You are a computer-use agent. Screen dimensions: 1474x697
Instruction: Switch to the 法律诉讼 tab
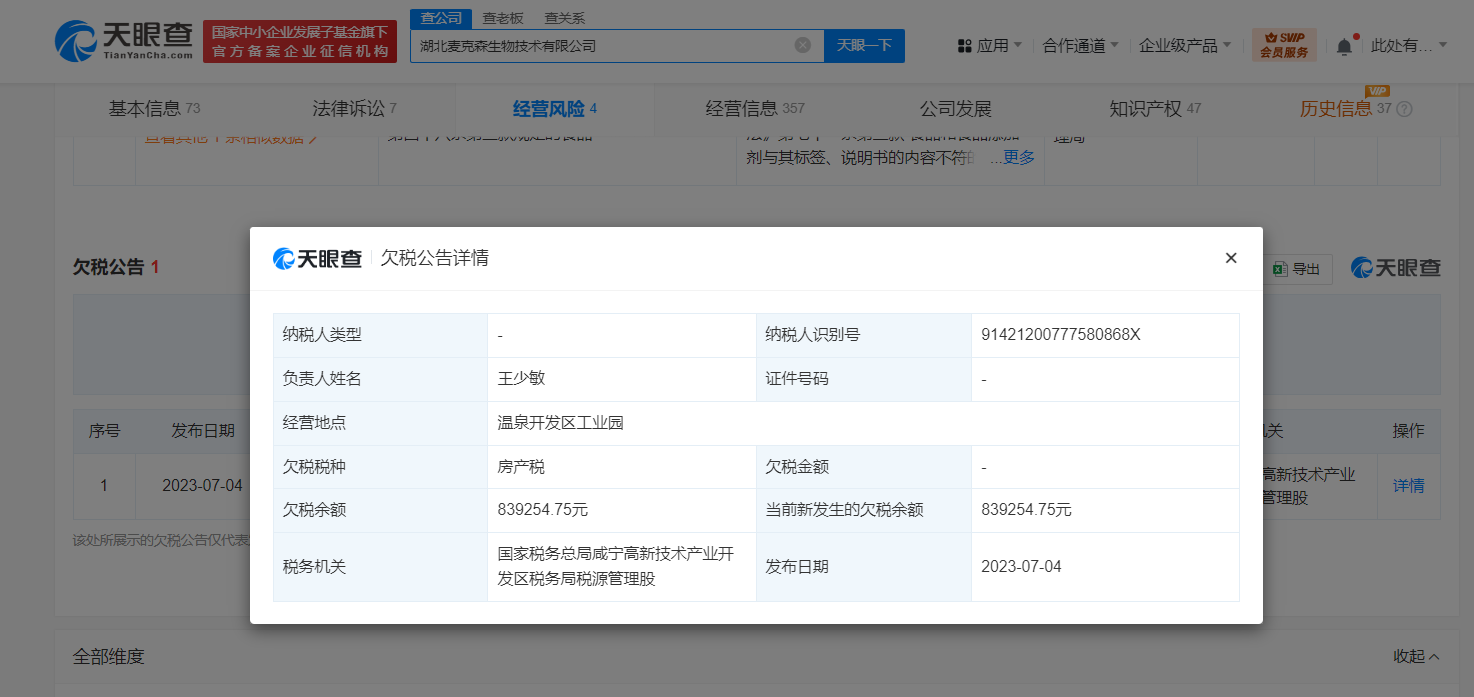coord(354,109)
